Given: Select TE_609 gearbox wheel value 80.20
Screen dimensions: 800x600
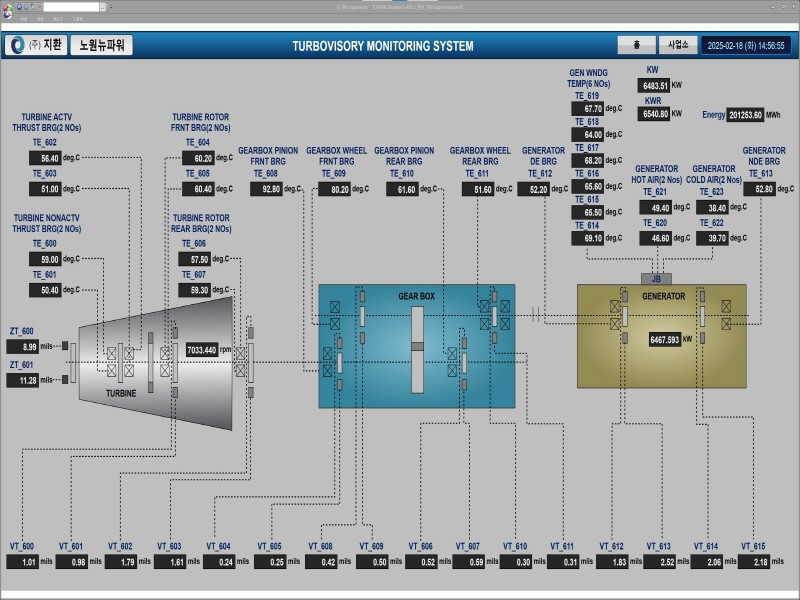Looking at the screenshot, I should [334, 189].
